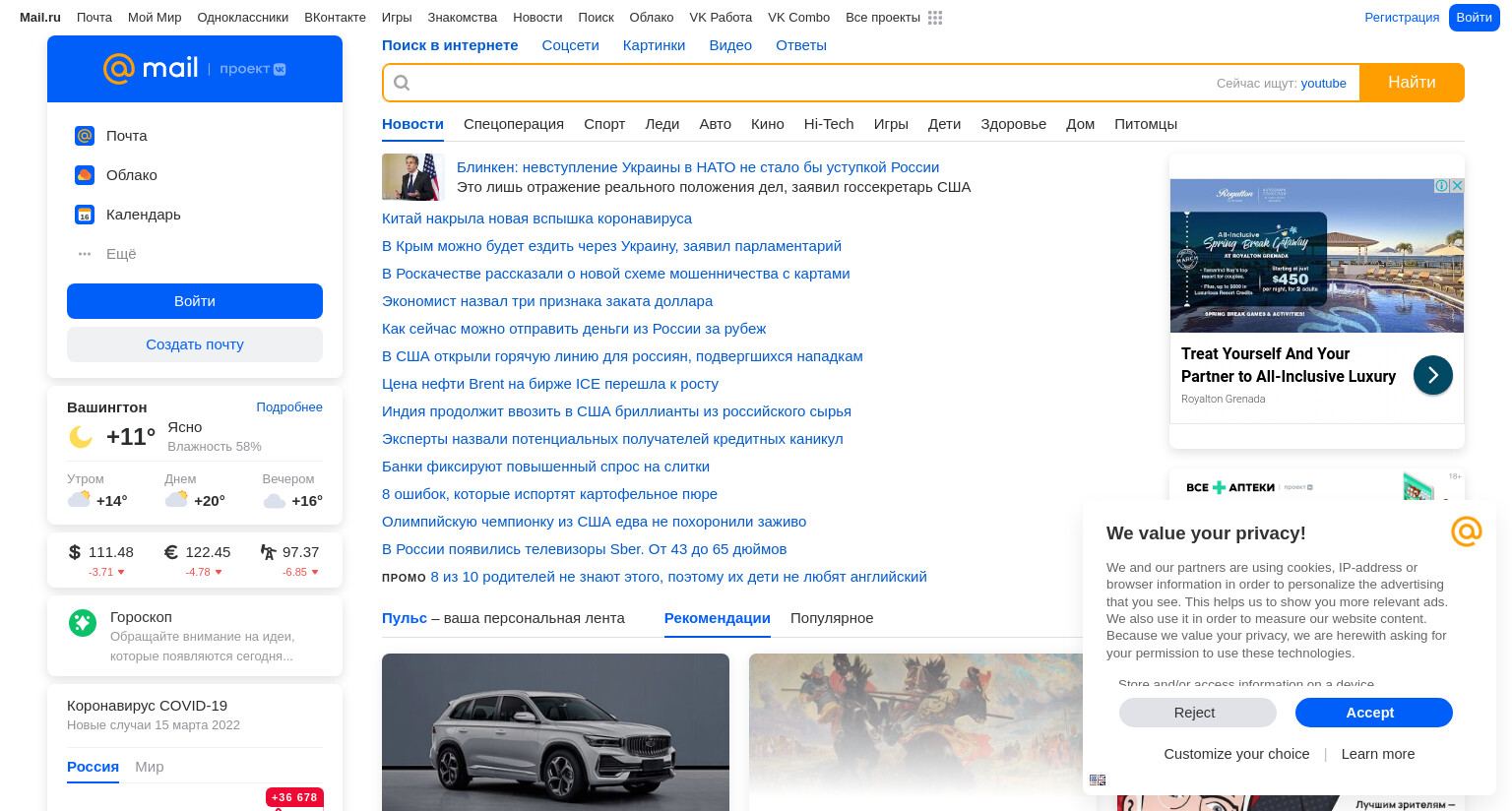Click the morning weather cloud icon
Screen dimensions: 1512x811
point(80,499)
